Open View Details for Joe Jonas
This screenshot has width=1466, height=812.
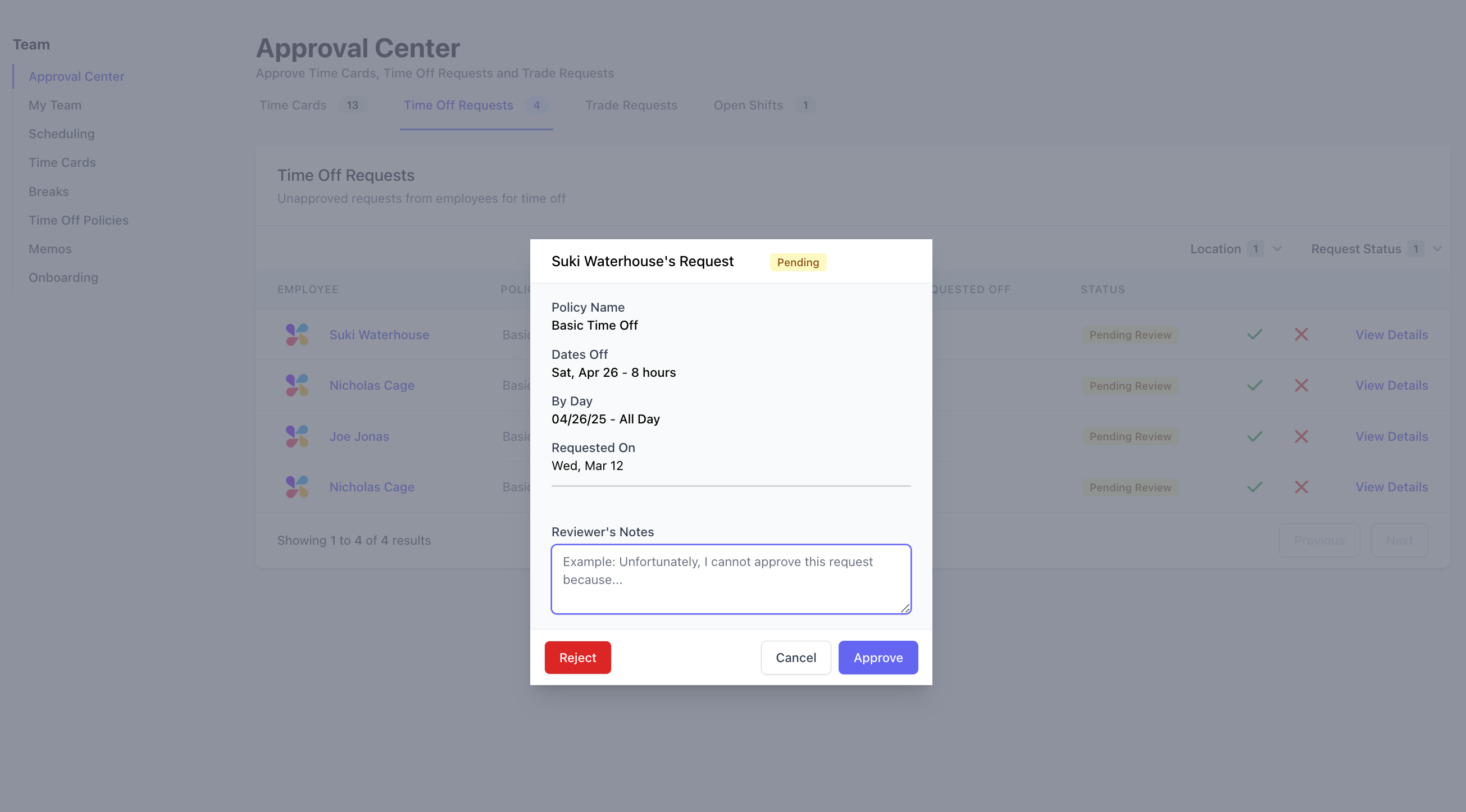click(1391, 436)
